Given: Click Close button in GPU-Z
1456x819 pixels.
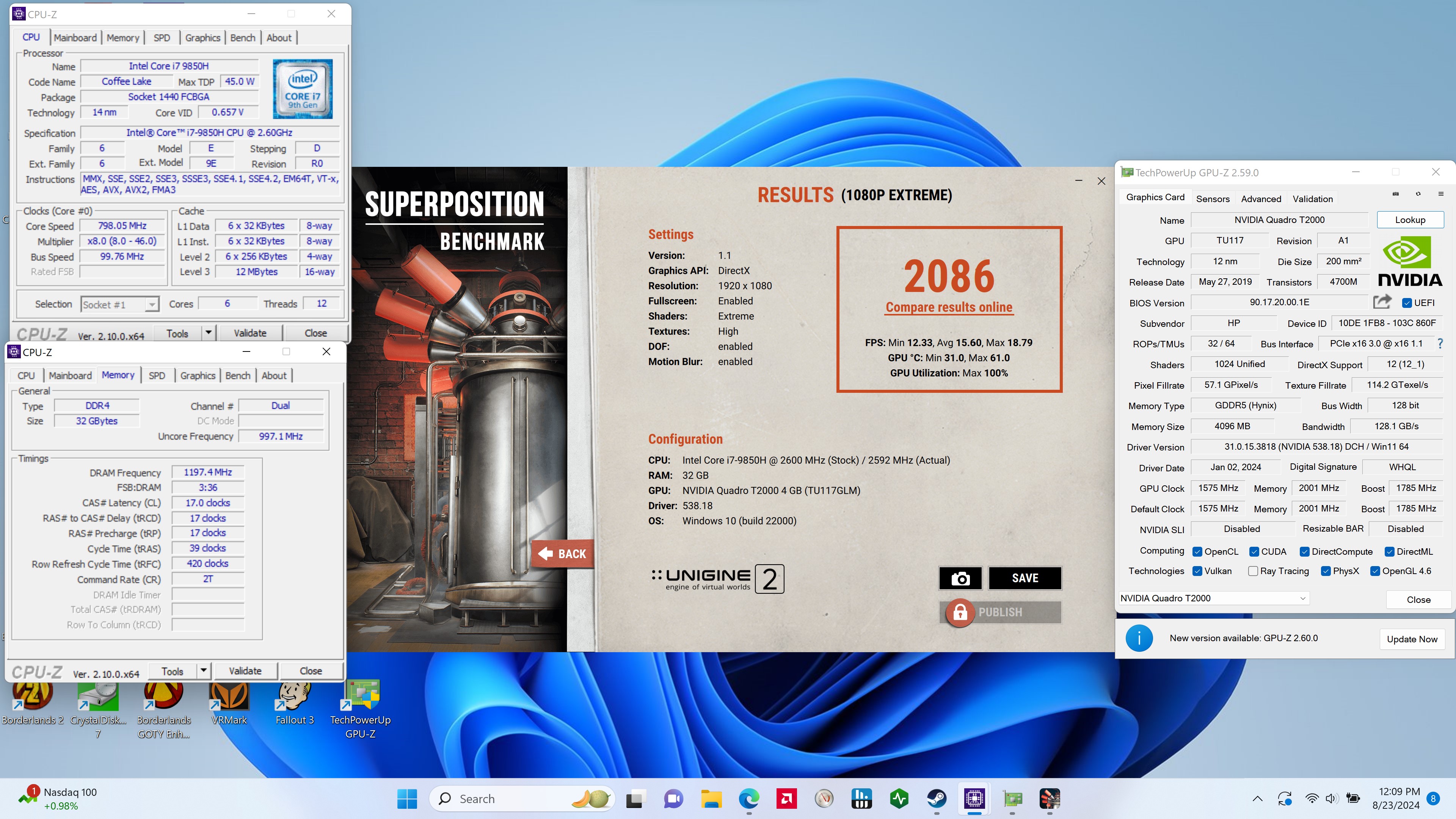Looking at the screenshot, I should 1418,600.
